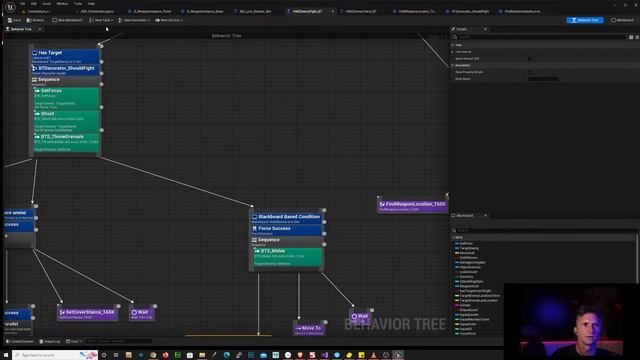Switch to Blackboard mode button
The width and height of the screenshot is (640, 360).
click(x=622, y=20)
